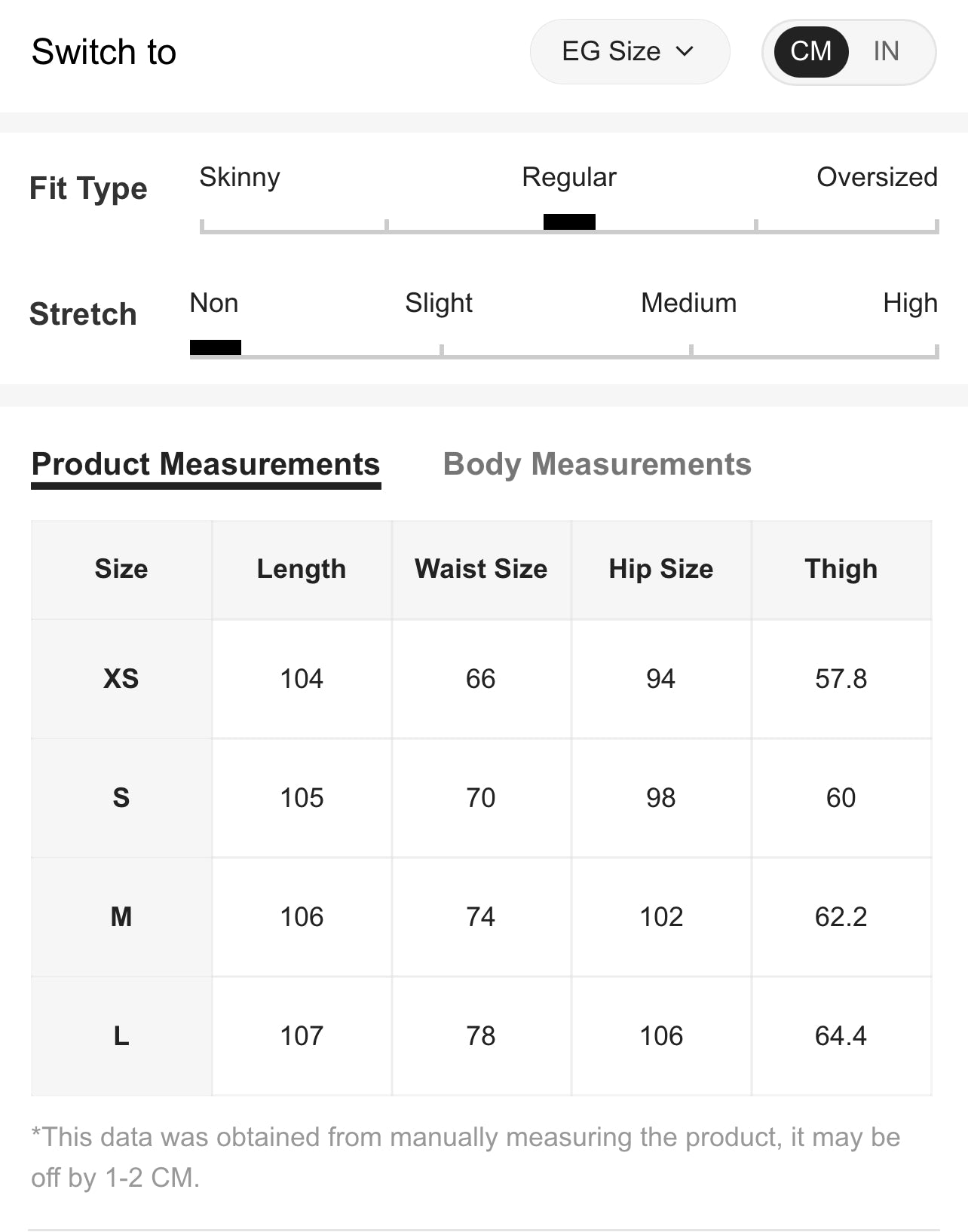Open the EG Size dropdown
Viewport: 968px width, 1232px height.
click(628, 51)
